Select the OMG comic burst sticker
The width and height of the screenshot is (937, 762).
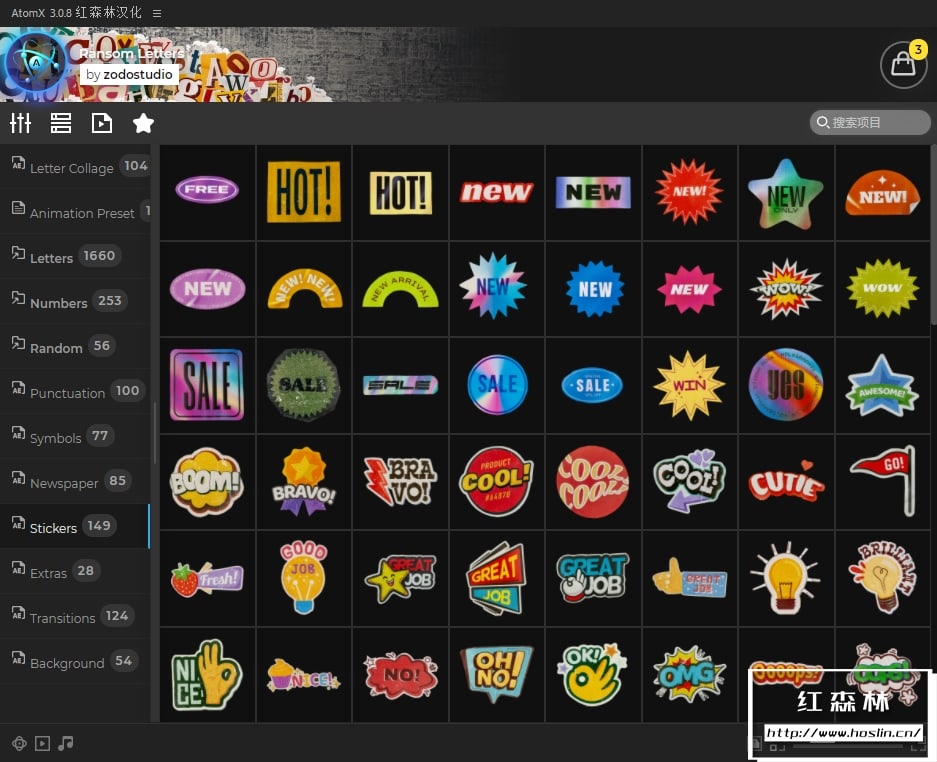690,675
